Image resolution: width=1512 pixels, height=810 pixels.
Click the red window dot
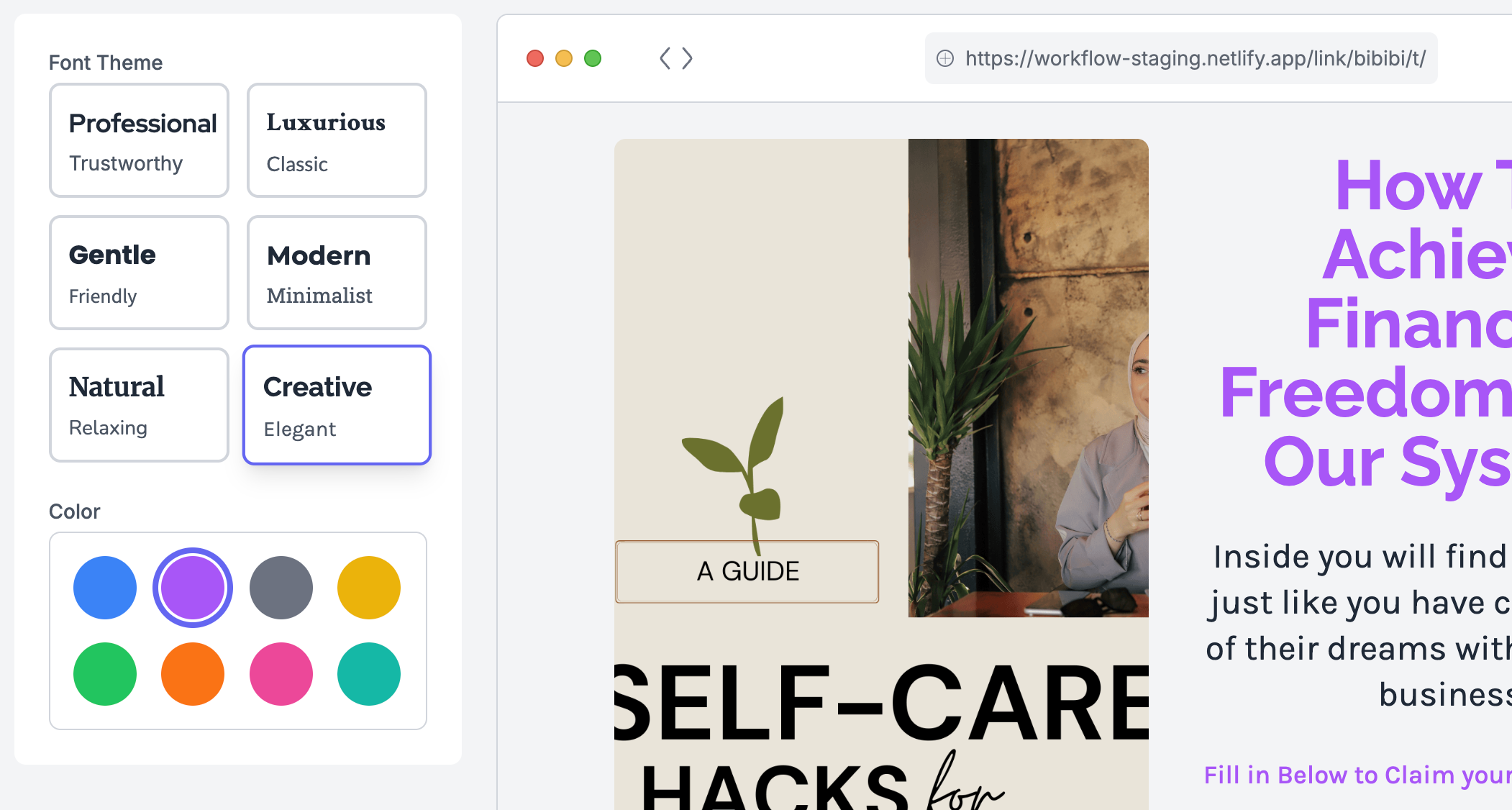[535, 58]
